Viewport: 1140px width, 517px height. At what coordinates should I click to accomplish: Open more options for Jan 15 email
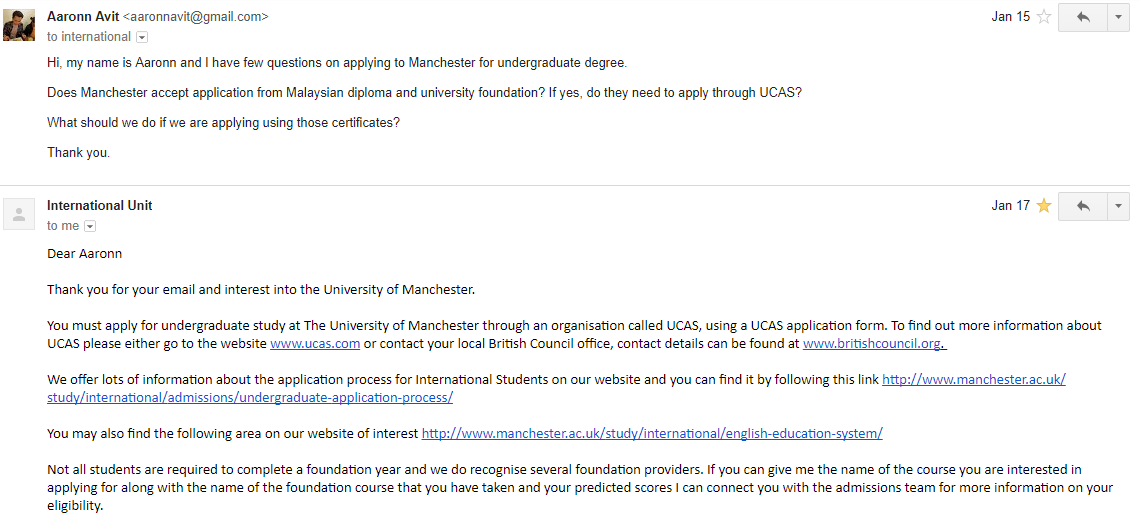click(1118, 17)
